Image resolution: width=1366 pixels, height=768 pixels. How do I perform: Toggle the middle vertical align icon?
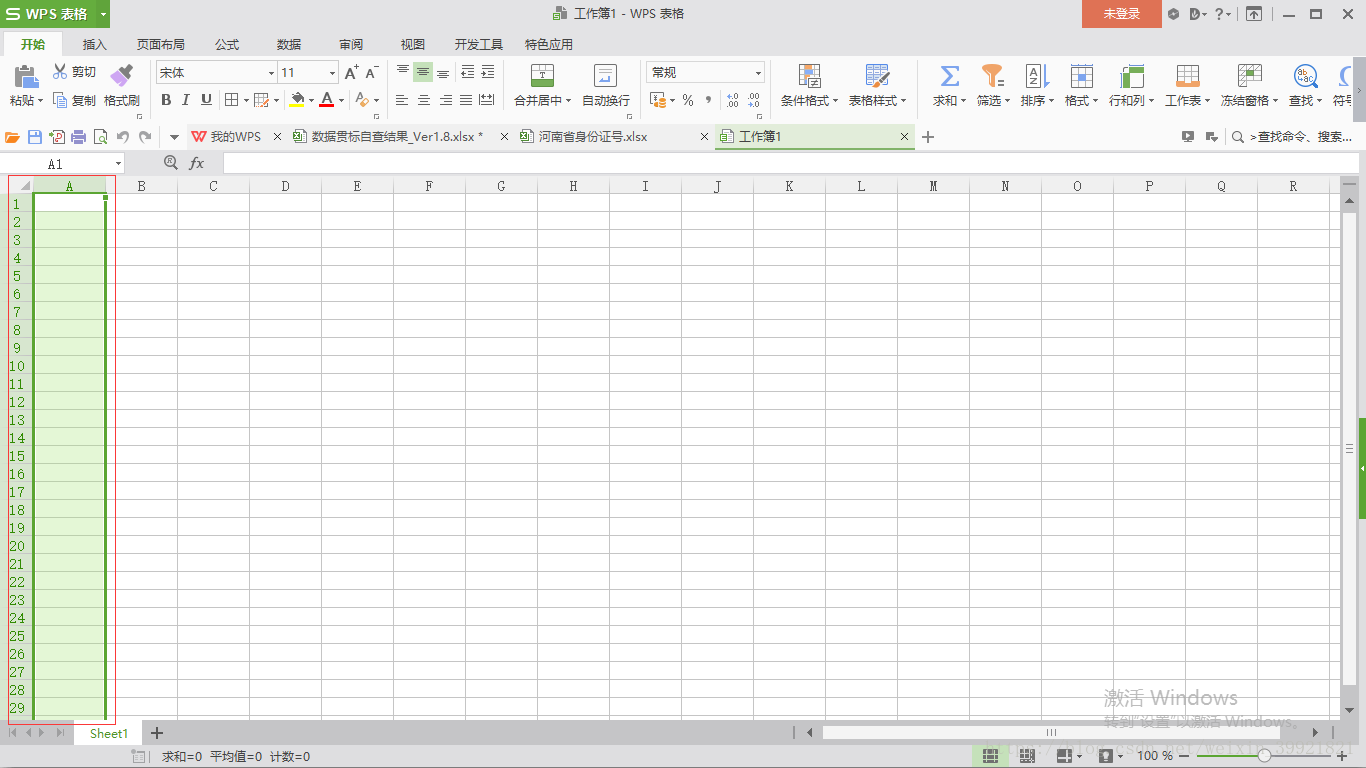[x=423, y=72]
